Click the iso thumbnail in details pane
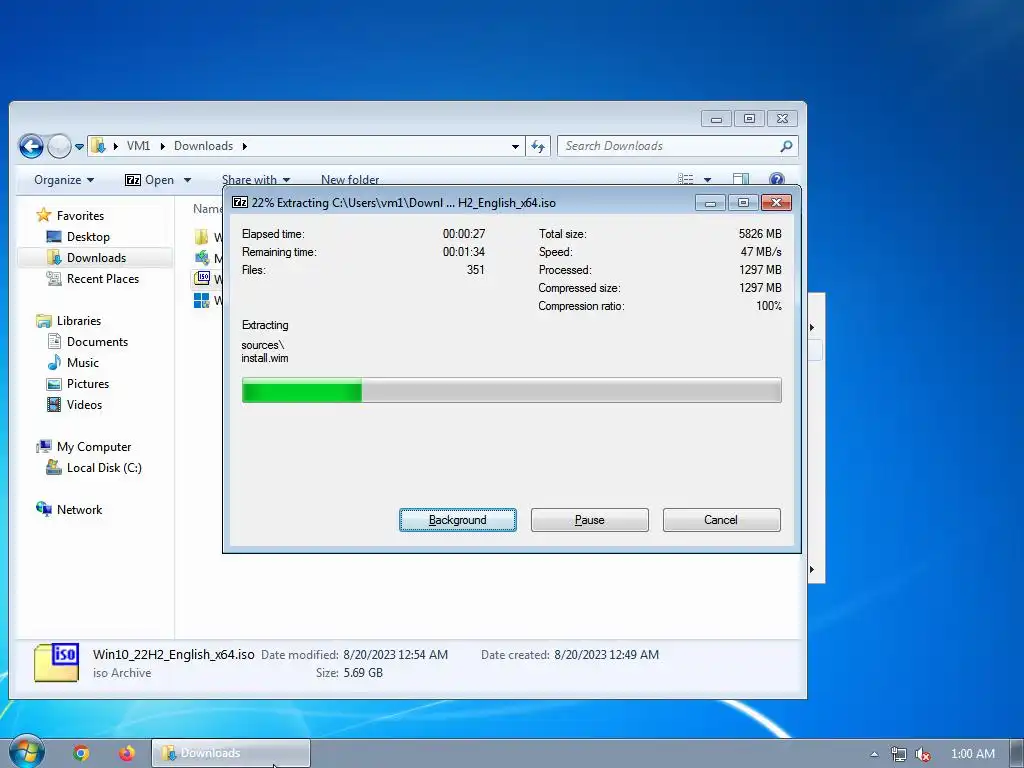 (56, 662)
